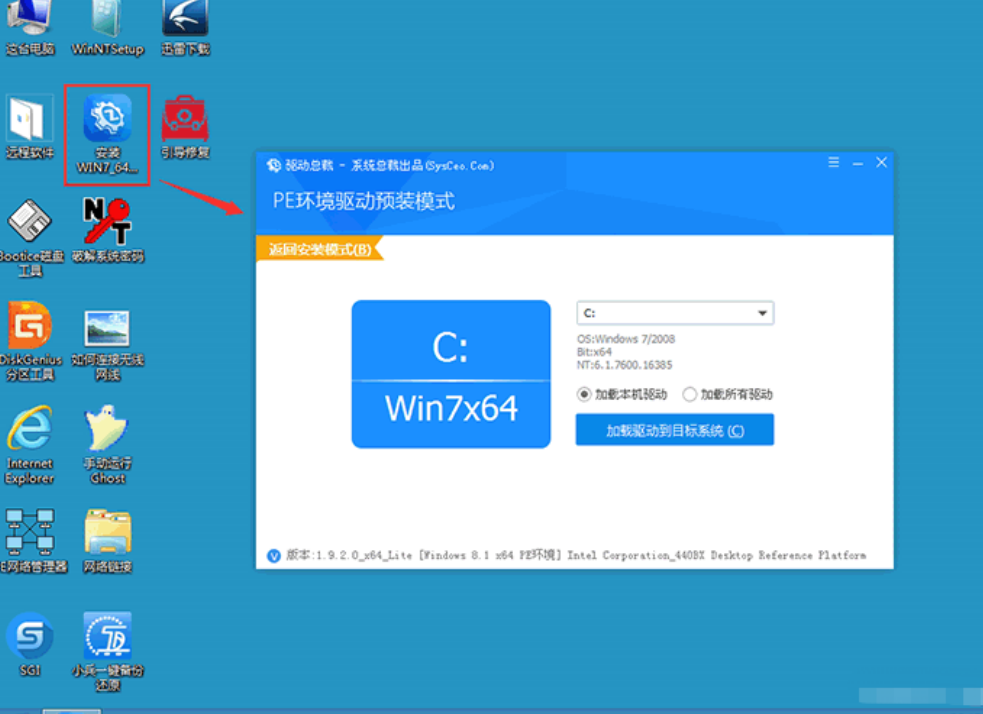Launch Internet Explorer from the desktop
Screen dimensions: 983x714
(x=29, y=432)
